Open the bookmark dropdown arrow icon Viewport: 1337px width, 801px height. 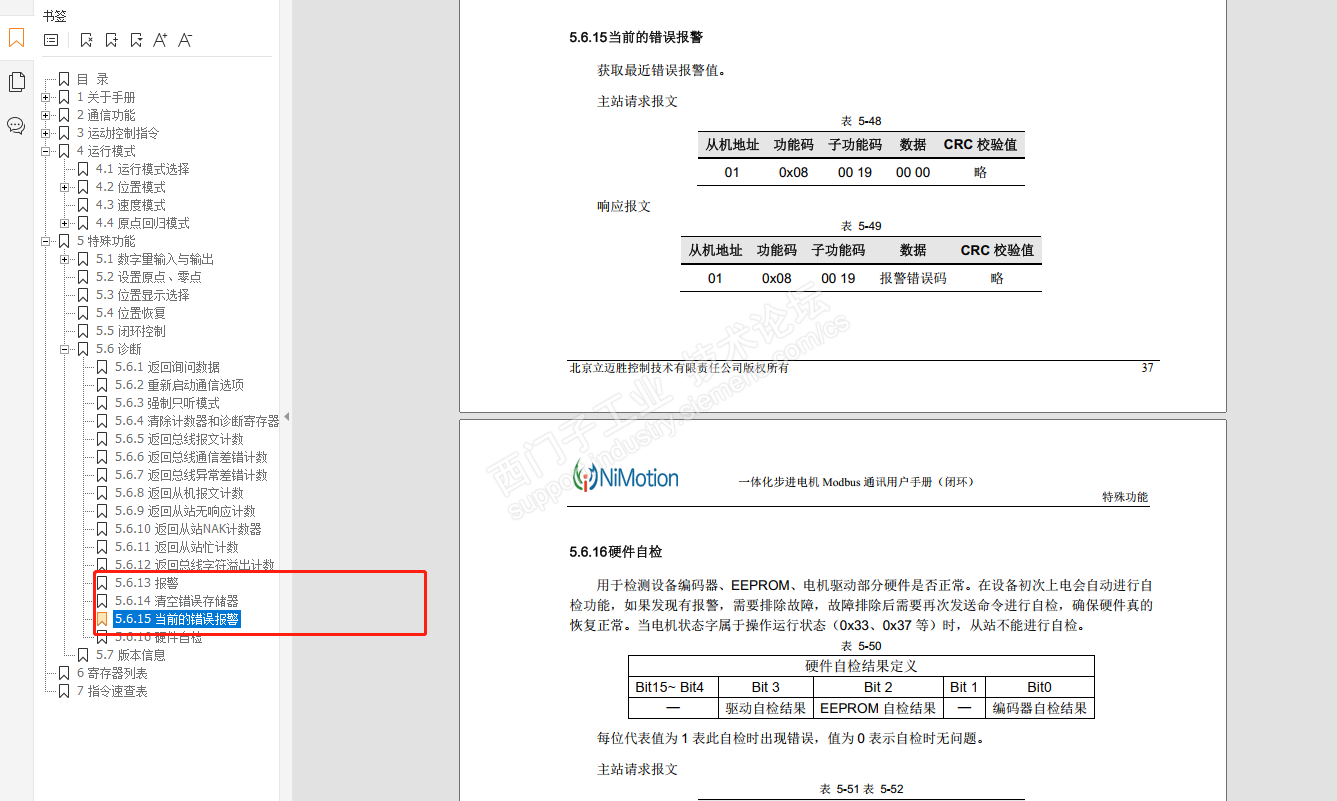(136, 40)
